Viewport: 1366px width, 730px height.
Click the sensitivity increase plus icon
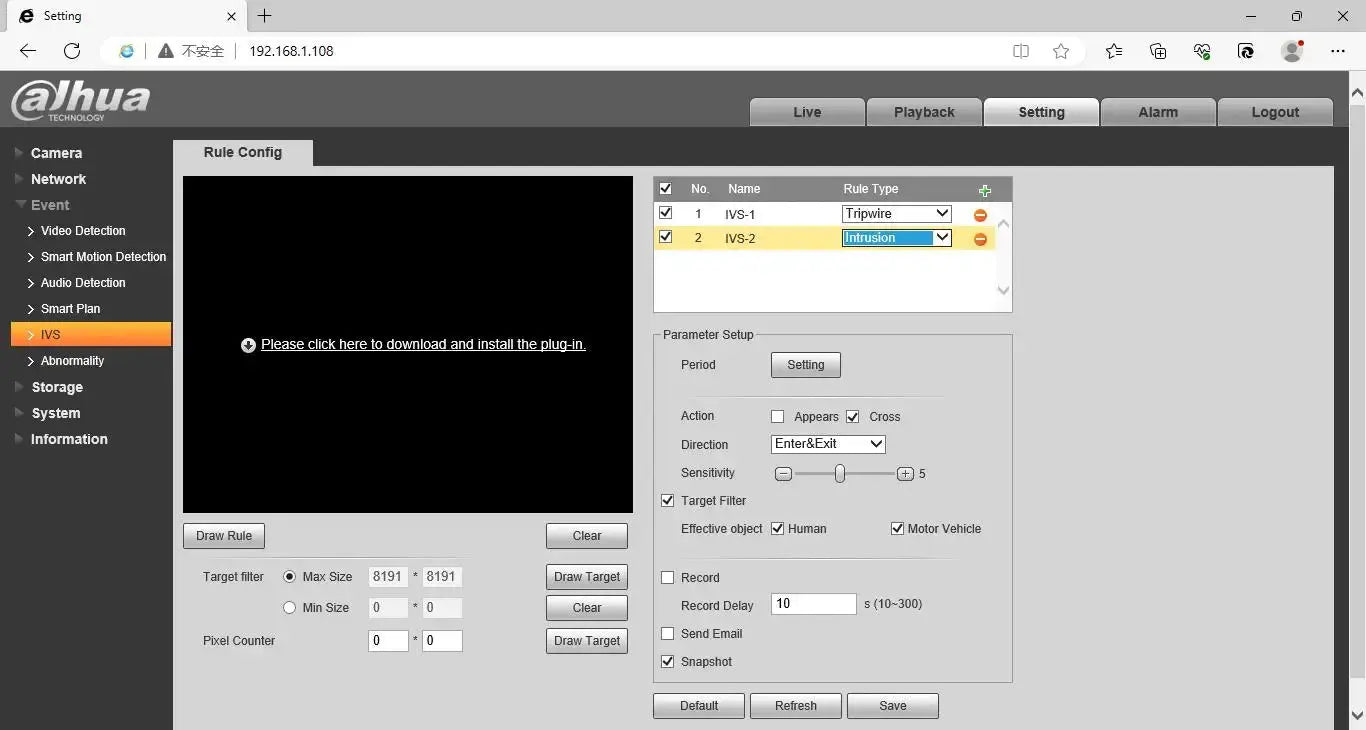905,474
